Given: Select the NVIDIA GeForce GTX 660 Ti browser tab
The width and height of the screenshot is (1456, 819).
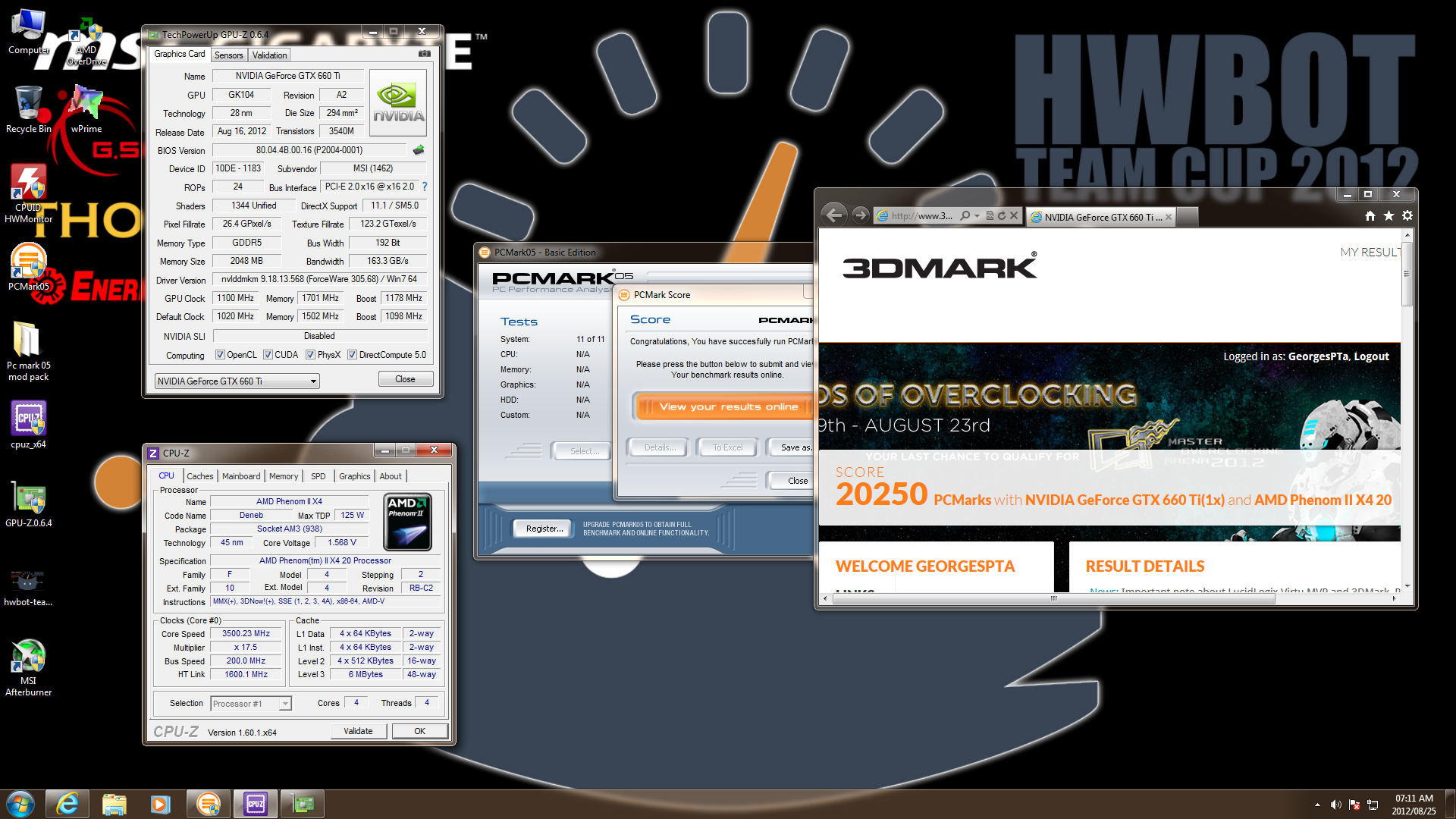Looking at the screenshot, I should pyautogui.click(x=1101, y=217).
